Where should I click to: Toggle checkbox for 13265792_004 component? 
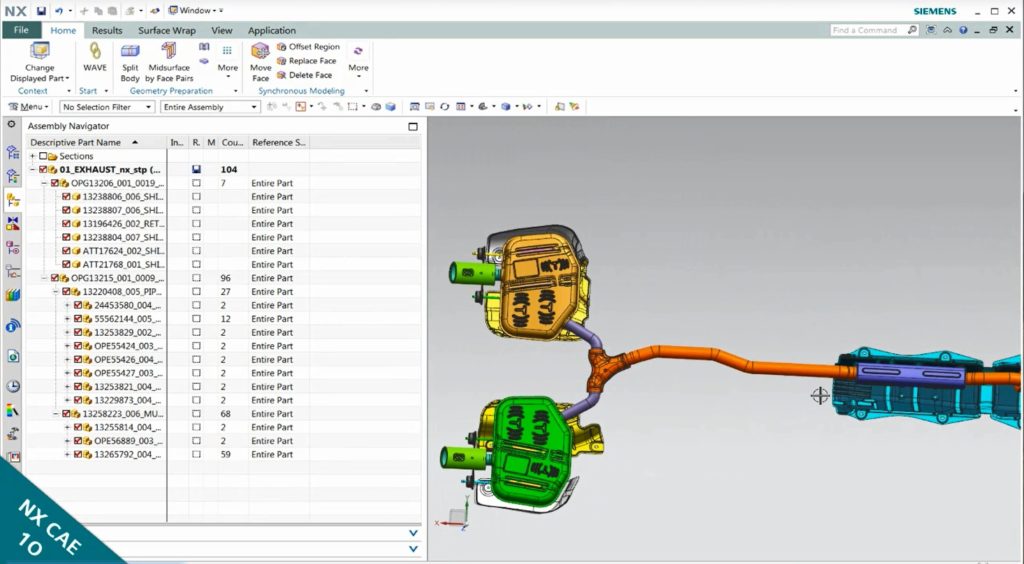[x=78, y=454]
